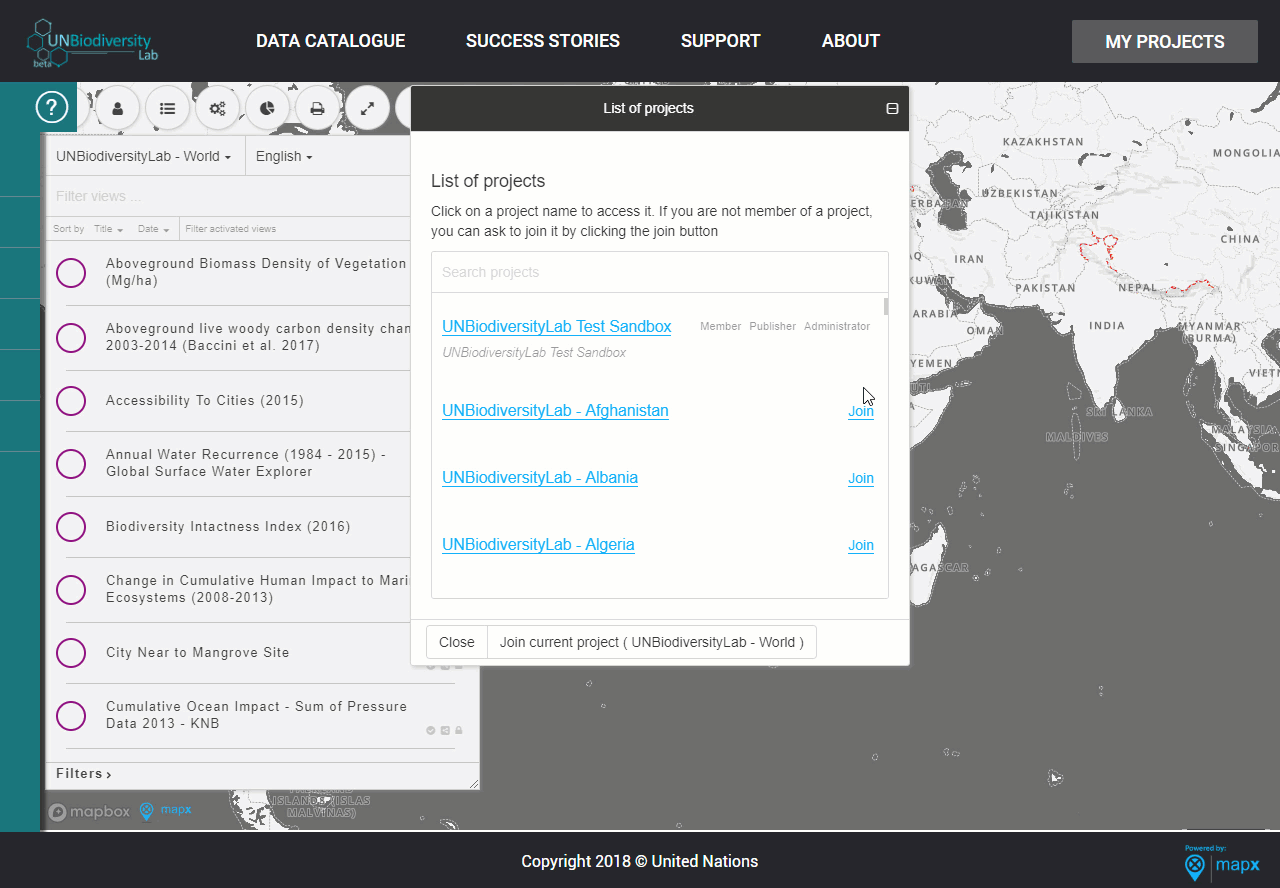Click share icon on Cumulative Ocean Impact row
Screen dimensions: 1280x888
(x=445, y=730)
